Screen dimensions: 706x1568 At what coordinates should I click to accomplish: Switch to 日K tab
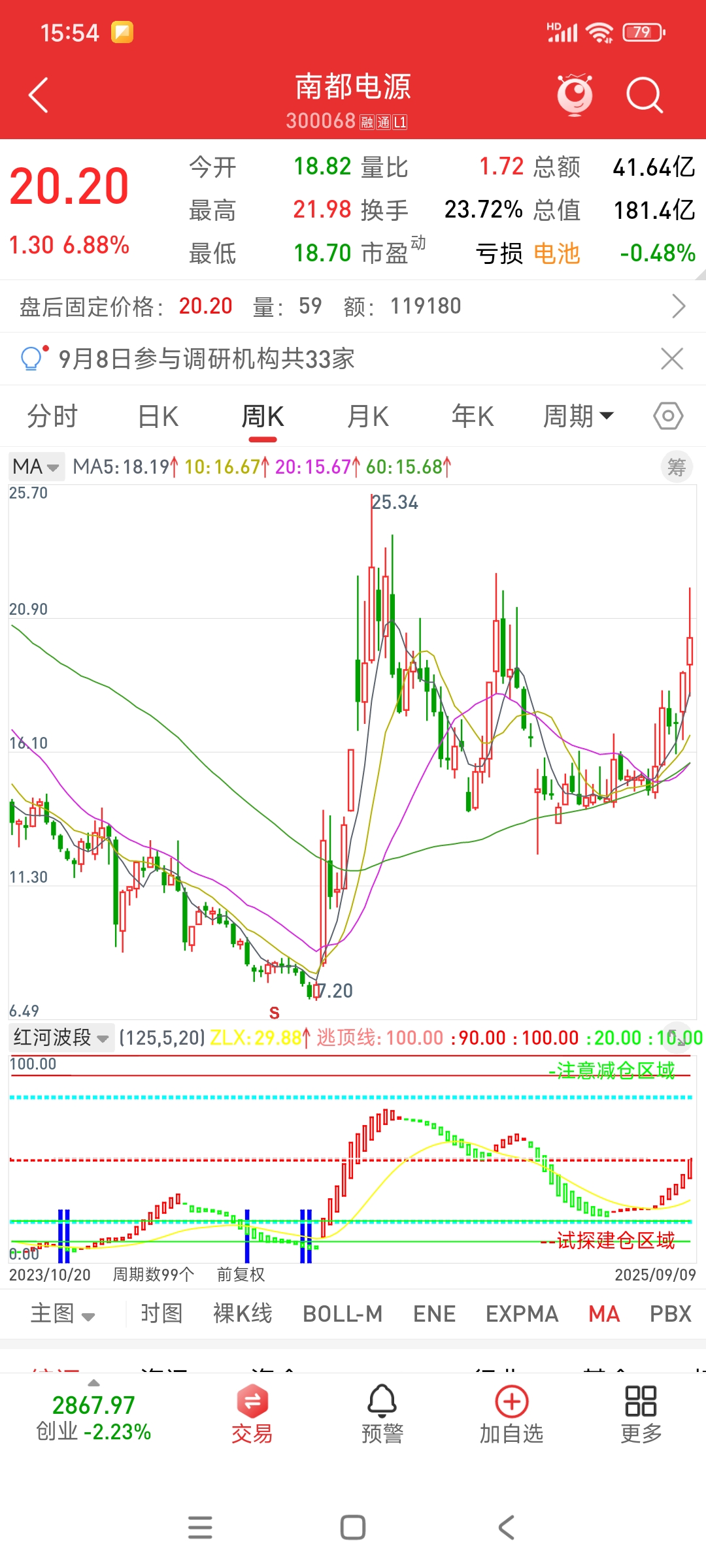click(158, 416)
